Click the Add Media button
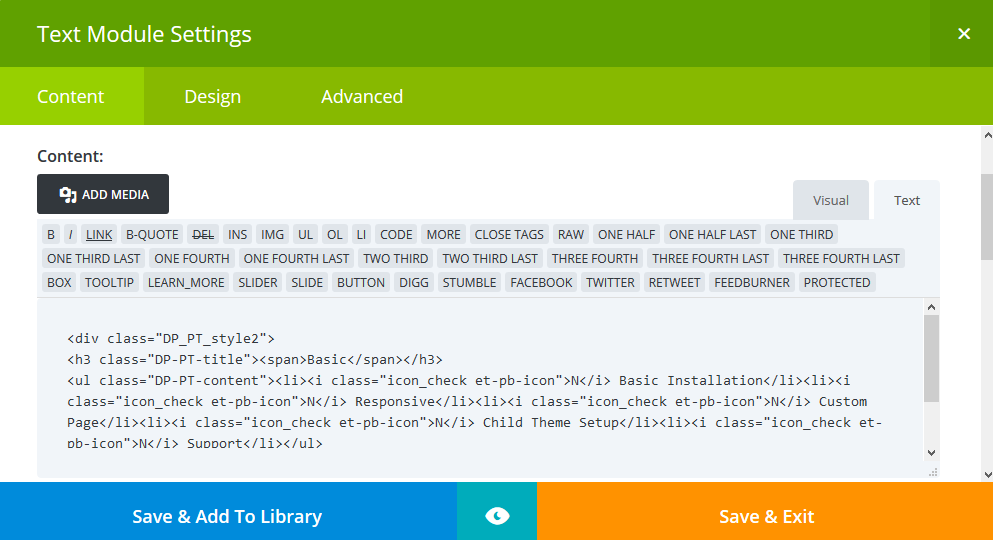Viewport: 993px width, 540px height. pyautogui.click(x=103, y=194)
